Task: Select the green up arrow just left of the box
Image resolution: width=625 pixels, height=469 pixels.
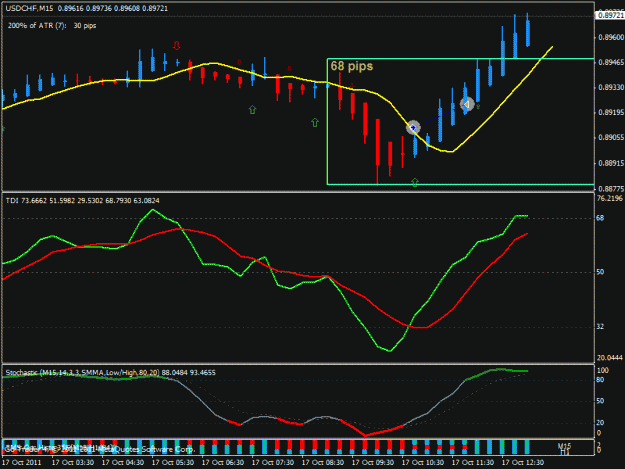Action: tap(315, 122)
